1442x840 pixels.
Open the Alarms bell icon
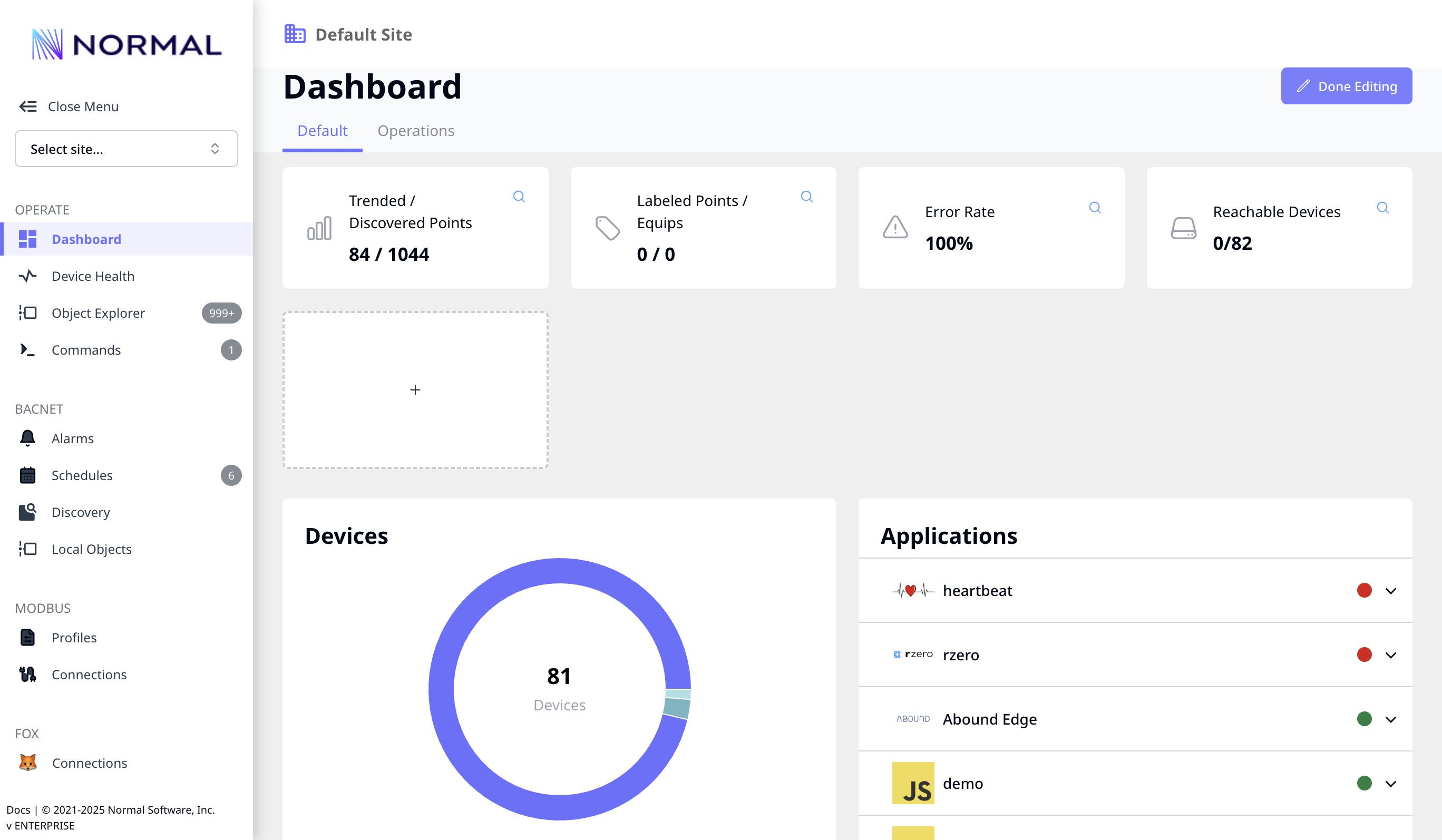27,438
